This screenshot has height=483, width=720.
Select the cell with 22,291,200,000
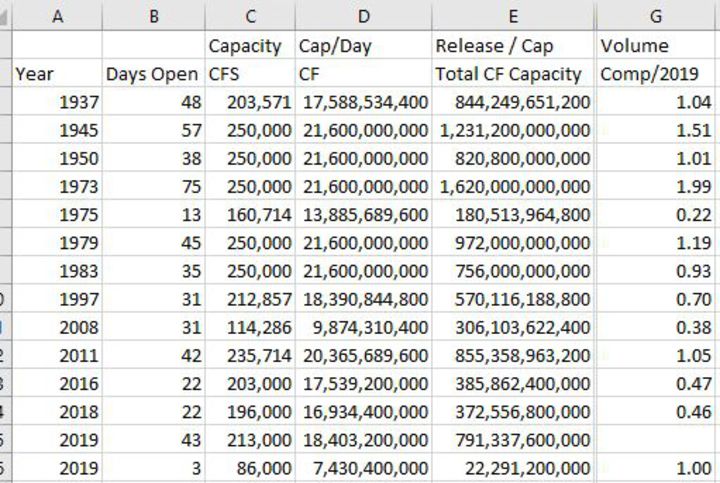513,468
